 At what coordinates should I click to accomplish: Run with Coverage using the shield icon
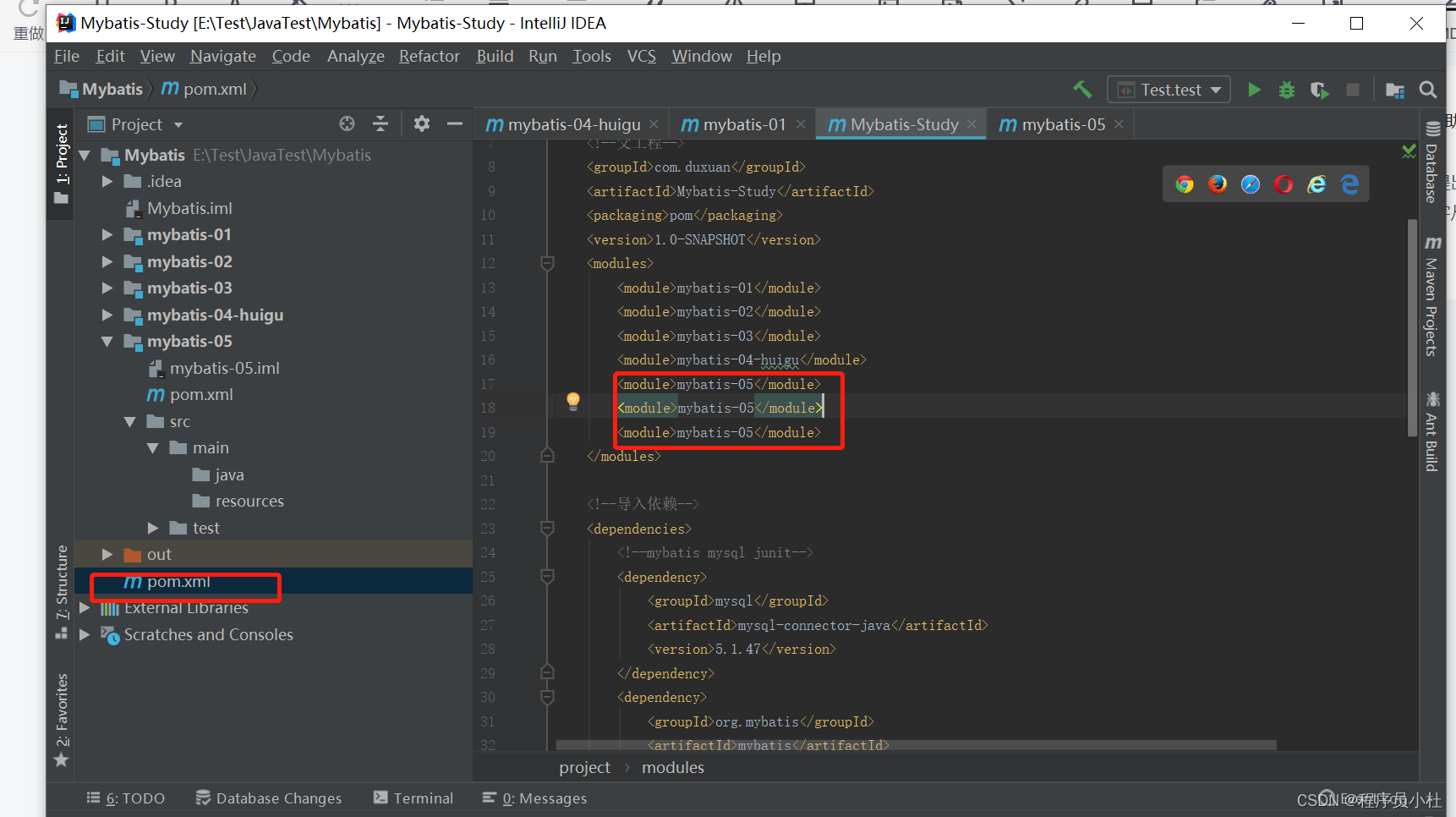point(1318,89)
